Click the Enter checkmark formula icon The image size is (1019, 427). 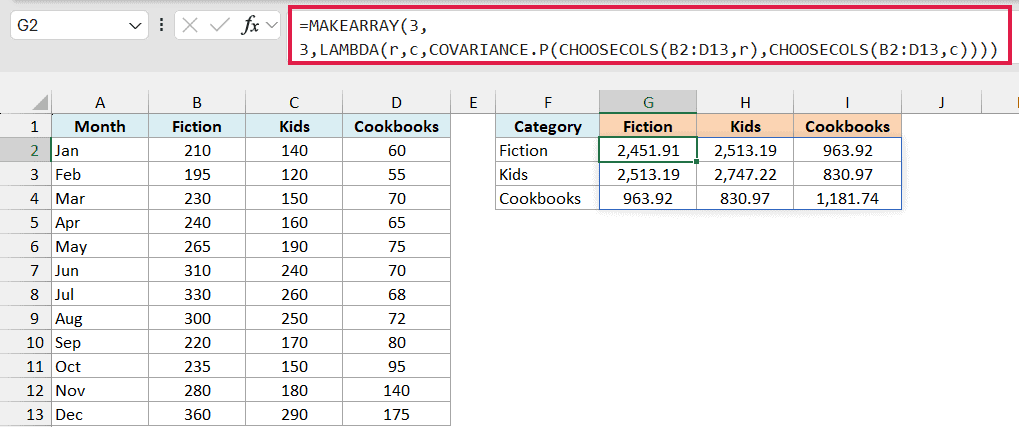tap(220, 25)
